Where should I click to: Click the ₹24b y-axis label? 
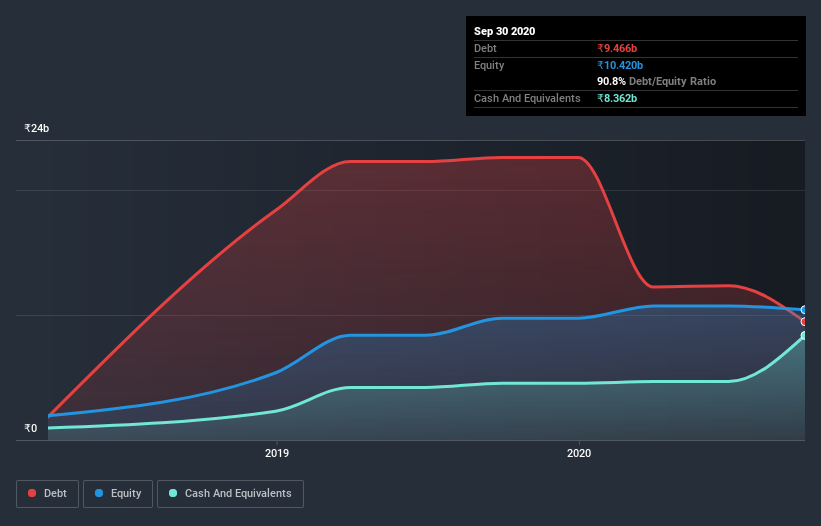tap(37, 128)
